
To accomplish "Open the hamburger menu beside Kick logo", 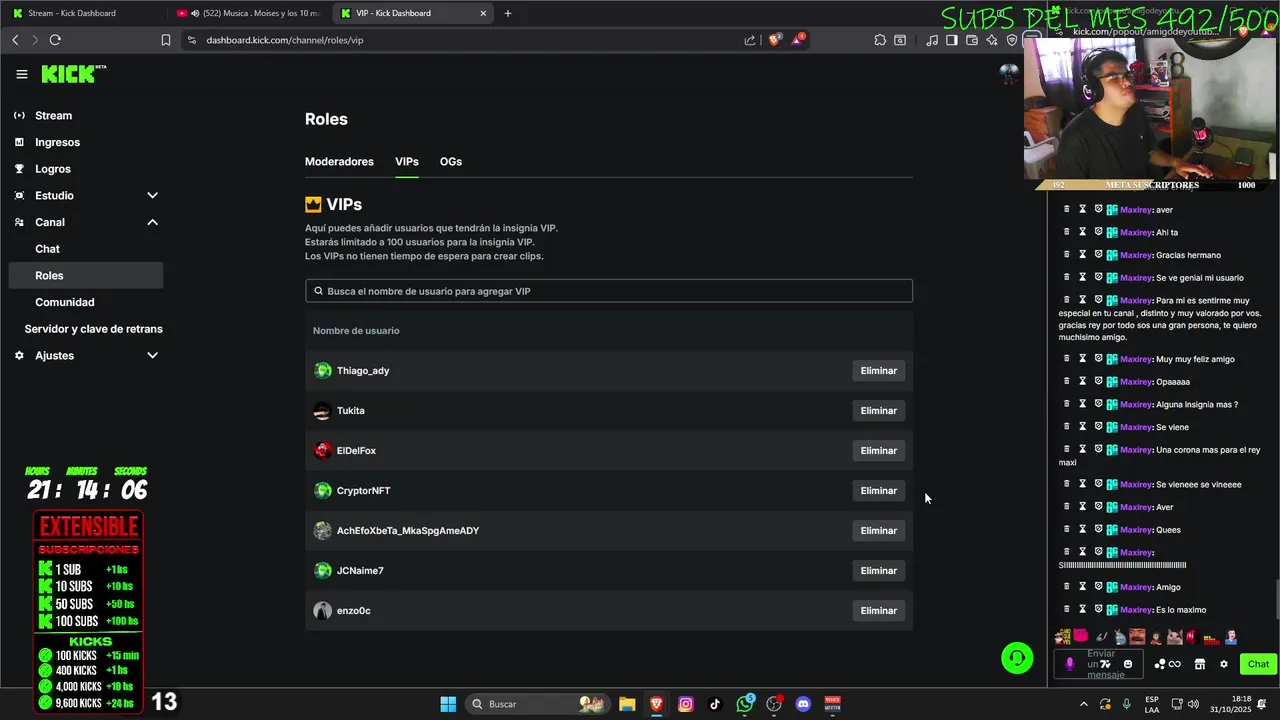I will tap(21, 74).
